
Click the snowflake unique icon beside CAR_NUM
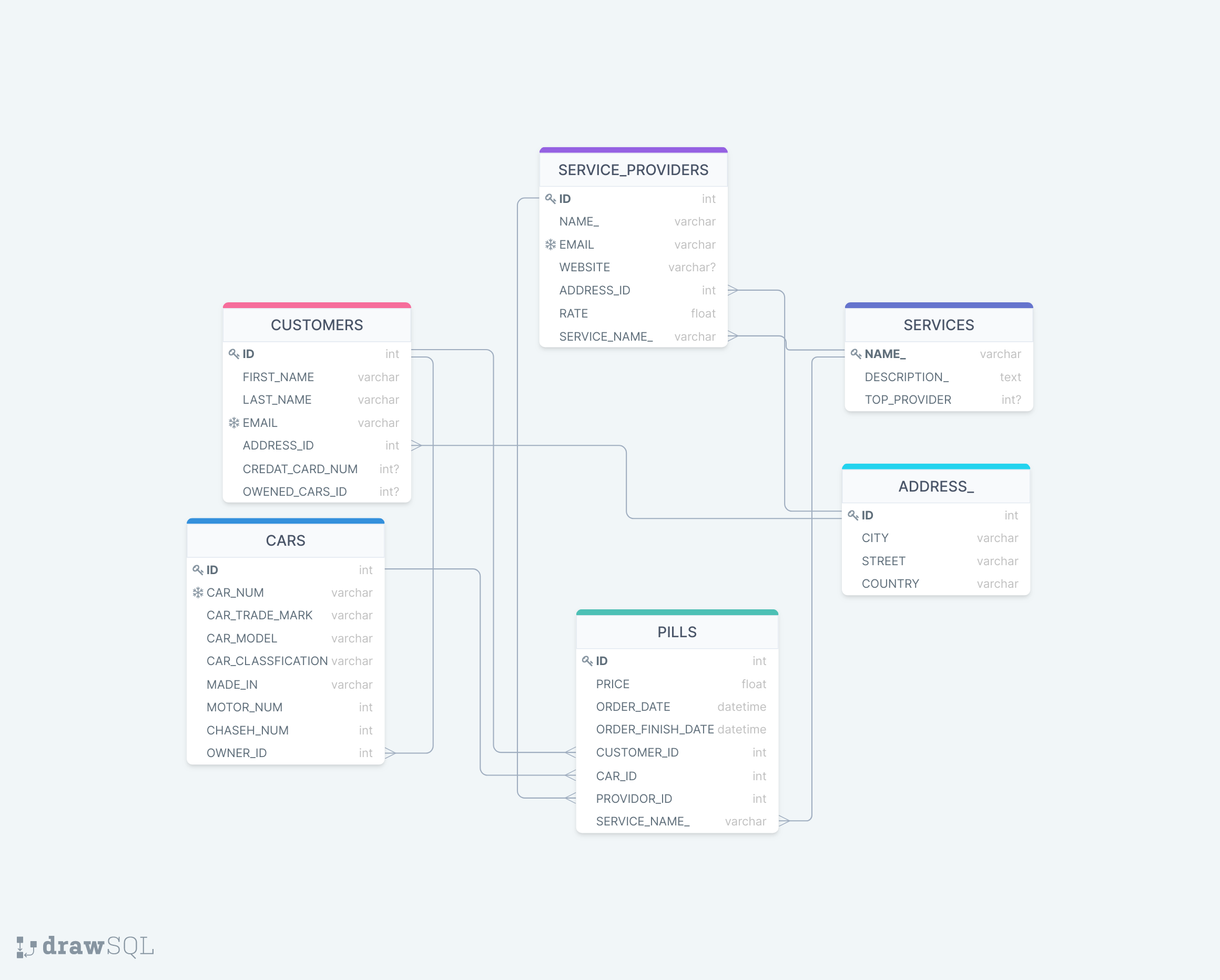click(x=198, y=593)
